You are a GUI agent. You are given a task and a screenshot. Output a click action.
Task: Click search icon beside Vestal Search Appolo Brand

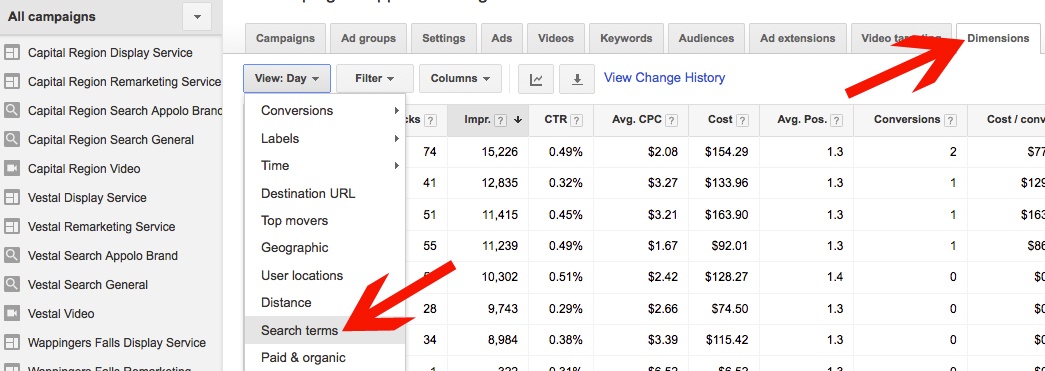point(11,256)
